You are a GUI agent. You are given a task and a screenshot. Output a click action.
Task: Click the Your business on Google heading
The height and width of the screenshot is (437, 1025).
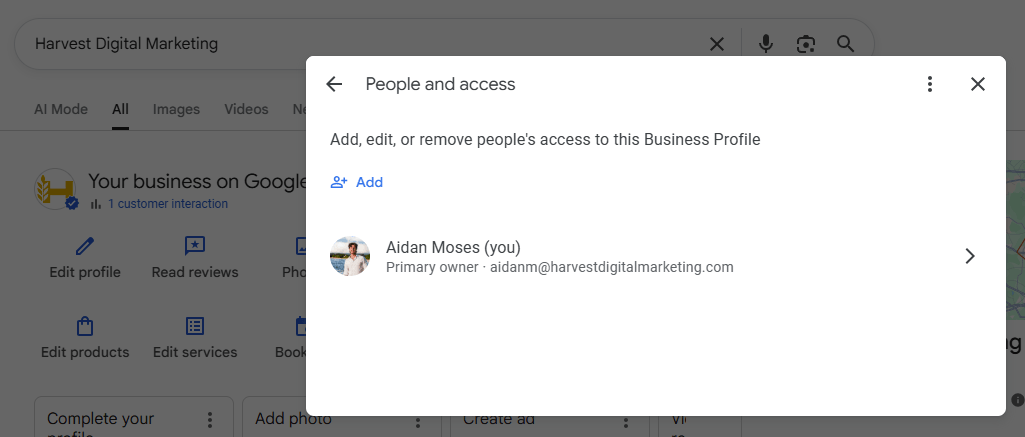(x=197, y=181)
